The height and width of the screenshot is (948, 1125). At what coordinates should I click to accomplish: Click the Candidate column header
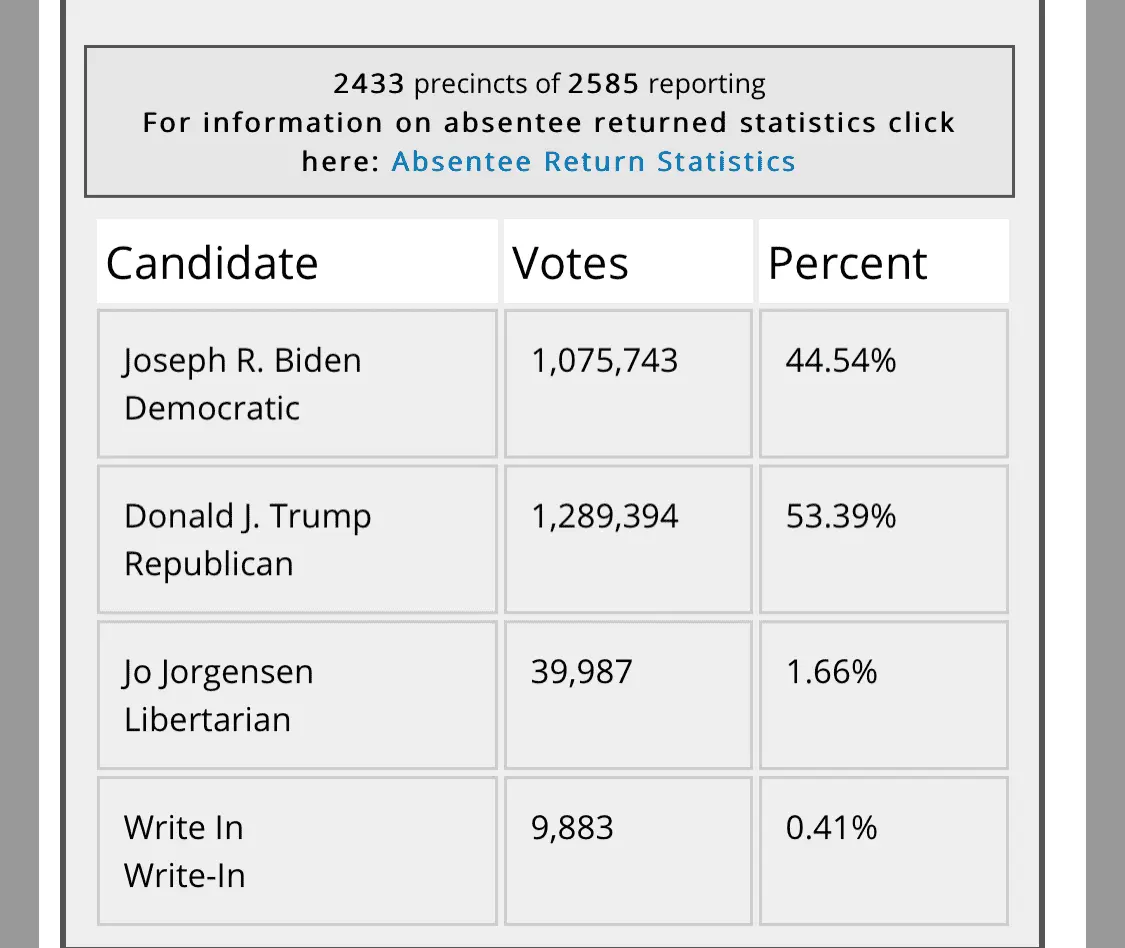[212, 263]
